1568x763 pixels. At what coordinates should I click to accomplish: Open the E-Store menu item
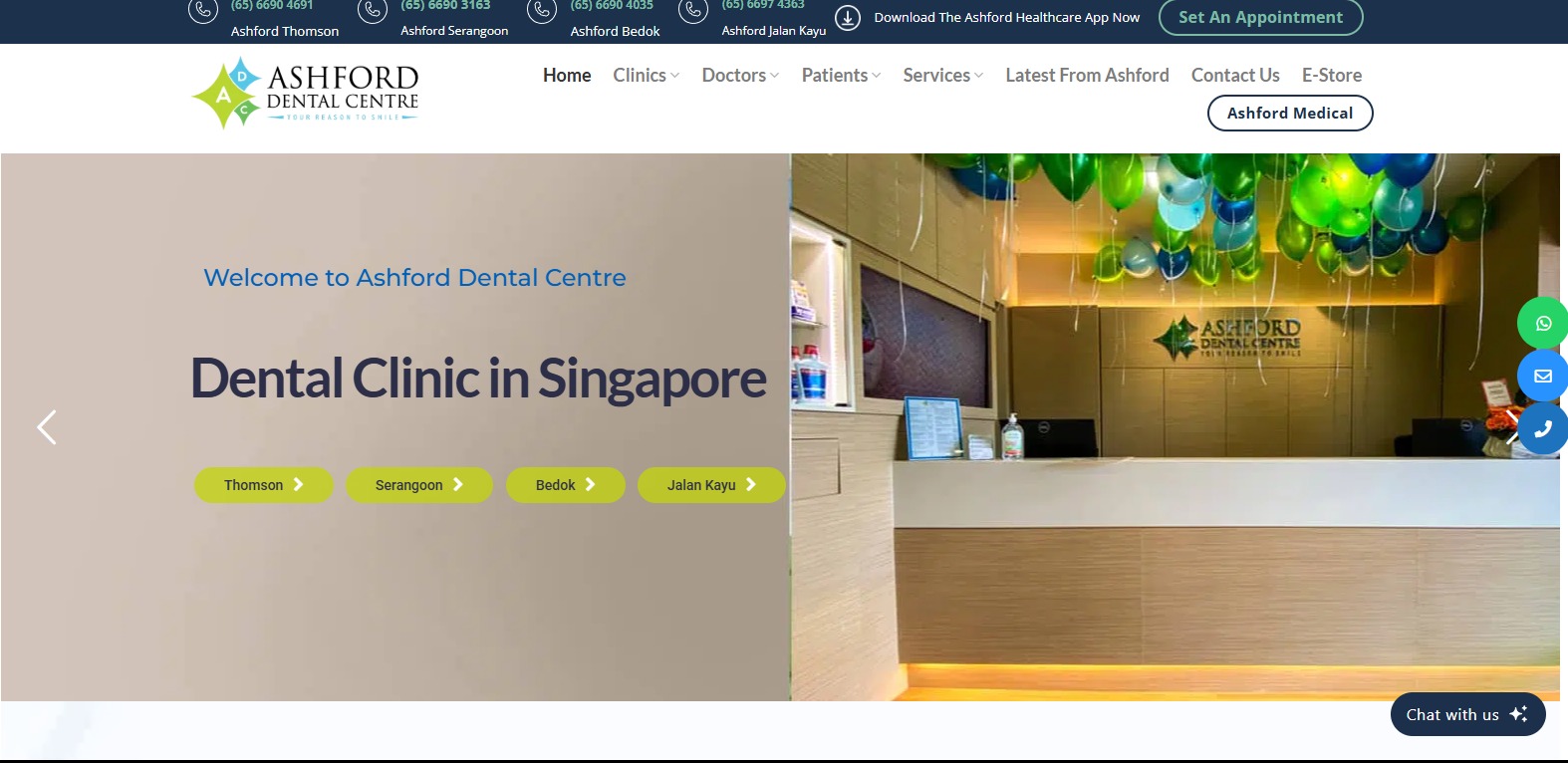click(1332, 75)
